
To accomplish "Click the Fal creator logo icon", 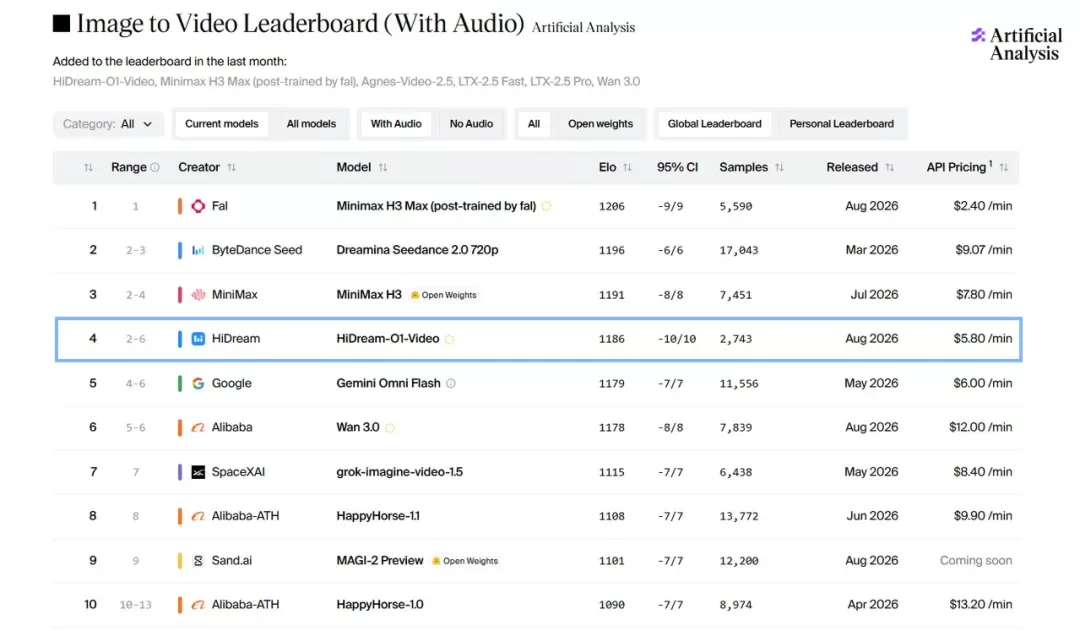I will 198,206.
